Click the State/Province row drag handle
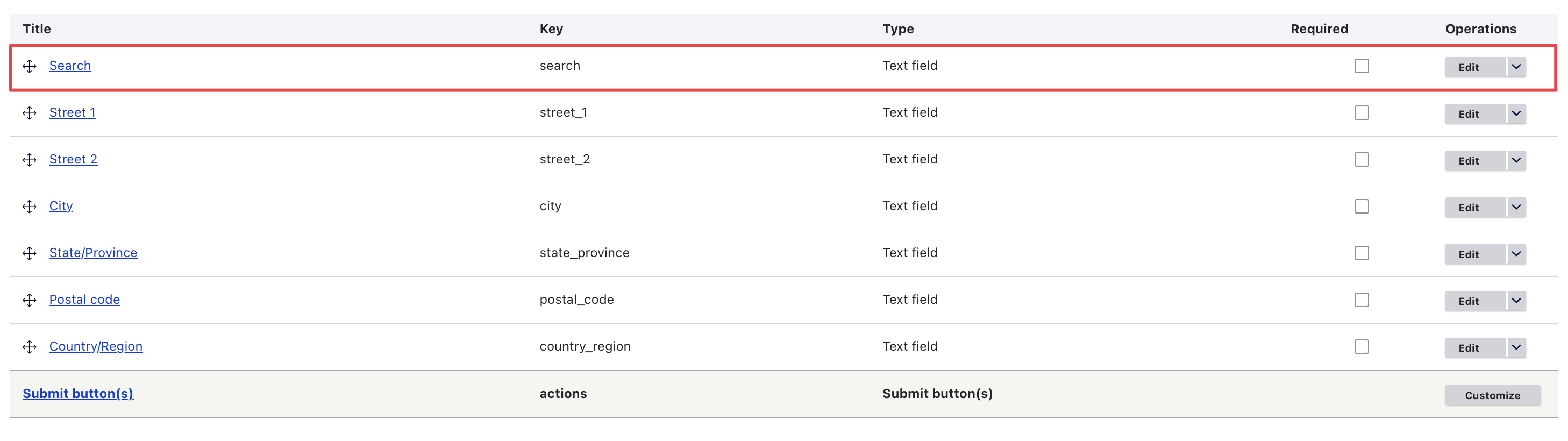1568x441 pixels. point(29,253)
